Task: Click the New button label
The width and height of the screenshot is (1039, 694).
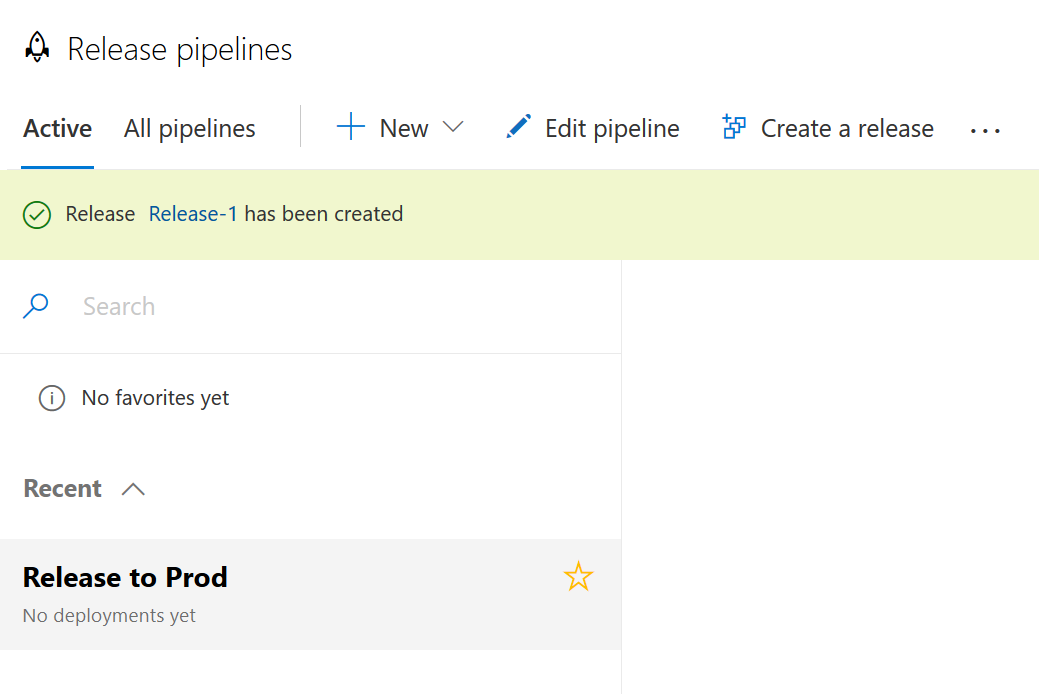Action: coord(404,129)
